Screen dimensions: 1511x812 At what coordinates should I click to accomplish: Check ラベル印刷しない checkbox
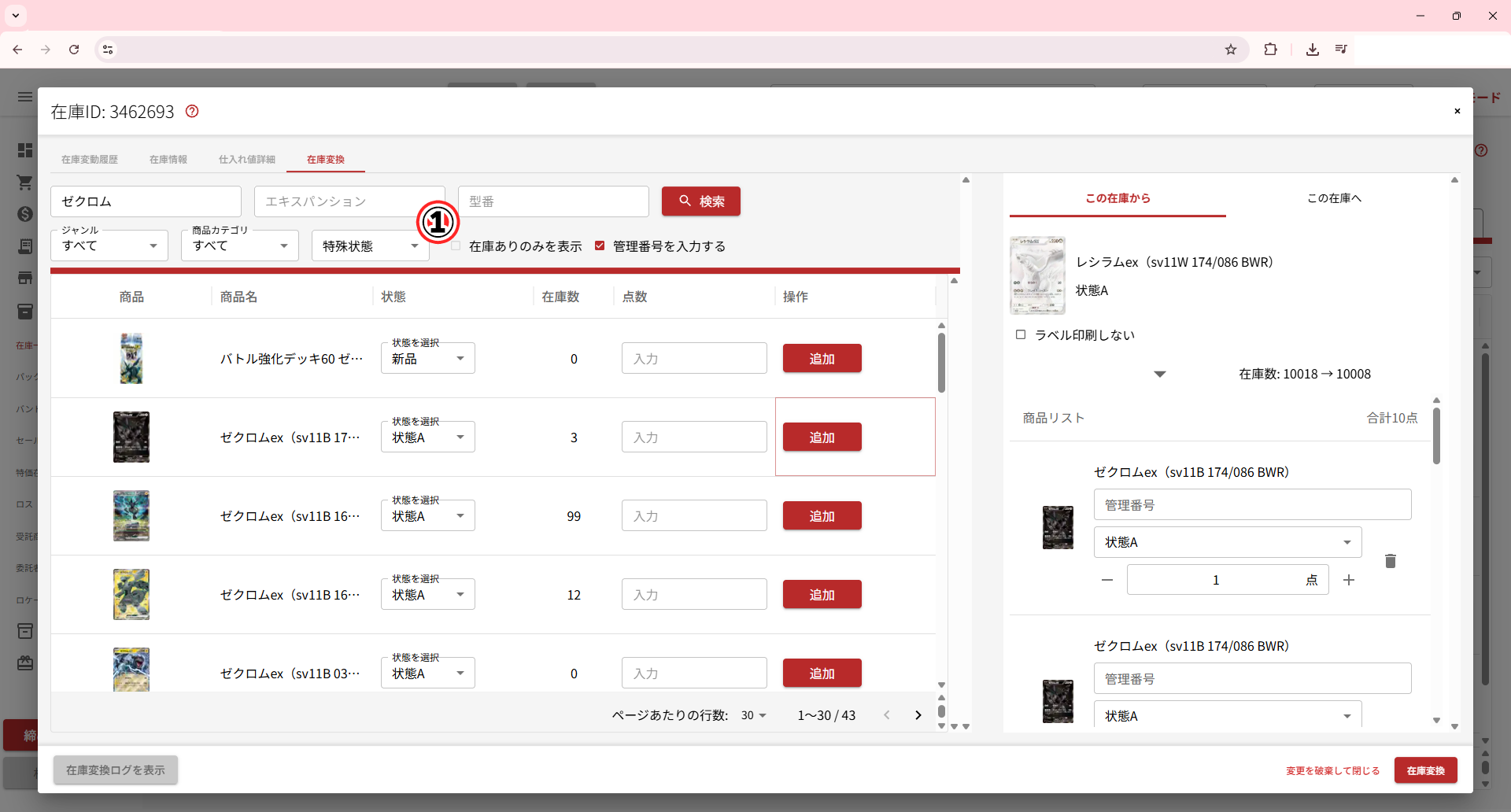(x=1021, y=334)
